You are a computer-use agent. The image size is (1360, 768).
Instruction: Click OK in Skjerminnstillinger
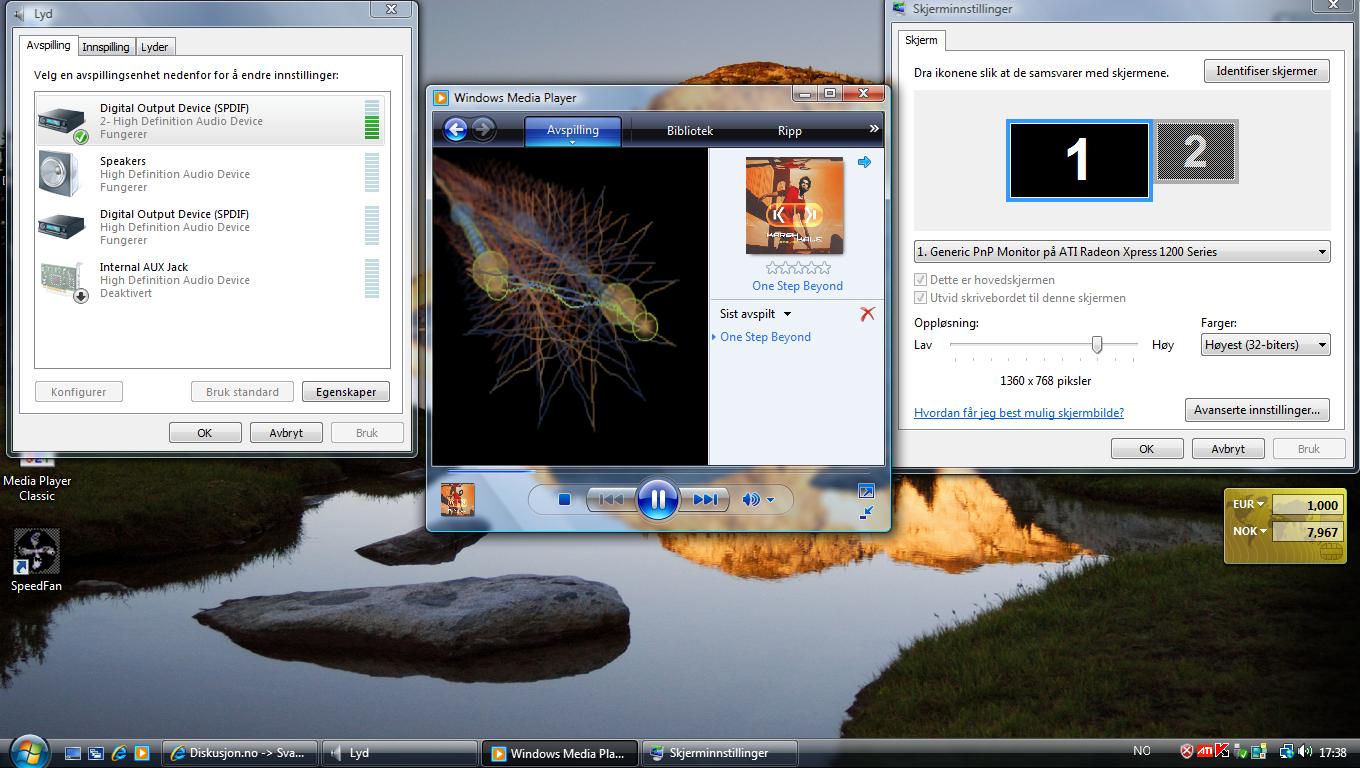pos(1147,449)
